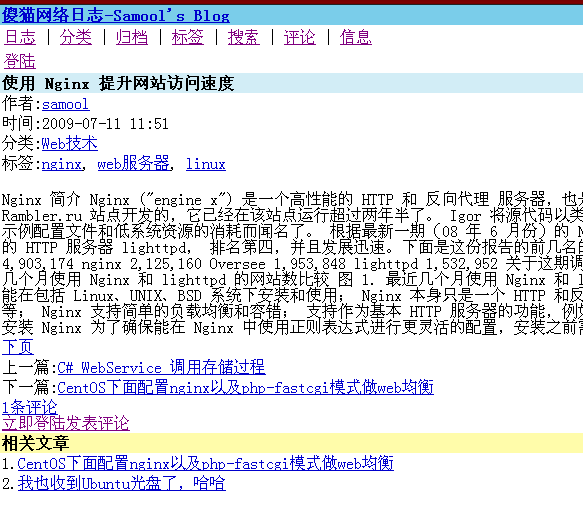This screenshot has width=583, height=511.
Task: Click 立即登陆发表评论 link
Action: (x=66, y=423)
